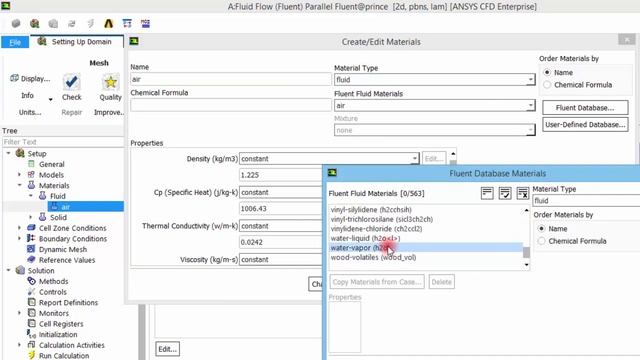This screenshot has height=360, width=640.
Task: Collapse the Materials tree node
Action: [x=19, y=185]
